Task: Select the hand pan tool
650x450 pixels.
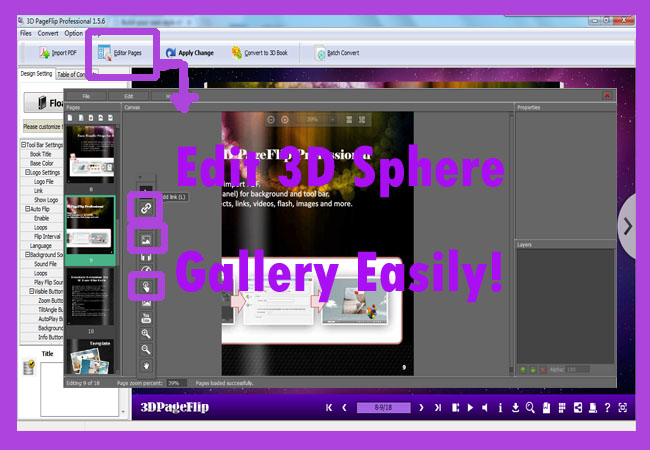Action: 146,365
